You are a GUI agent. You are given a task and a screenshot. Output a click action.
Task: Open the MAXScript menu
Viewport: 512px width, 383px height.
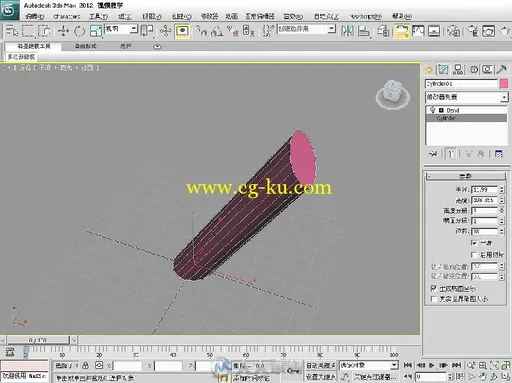[365, 16]
